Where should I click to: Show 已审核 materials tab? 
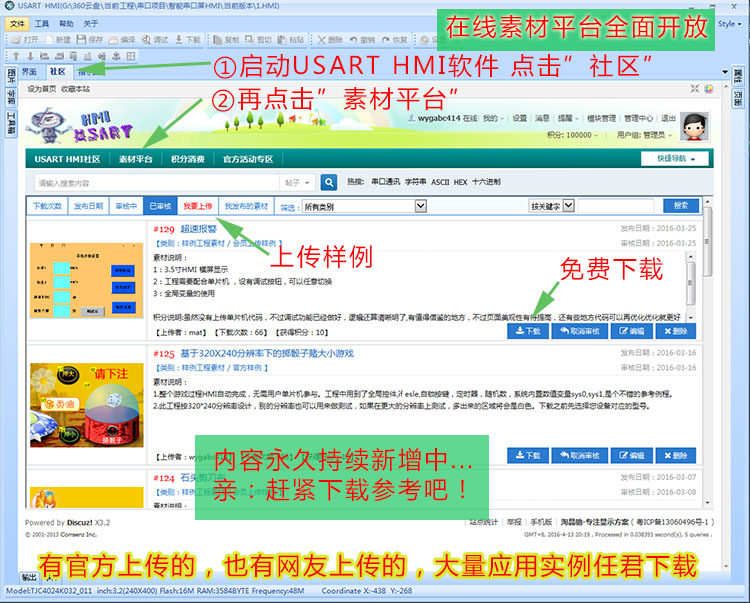(x=160, y=206)
